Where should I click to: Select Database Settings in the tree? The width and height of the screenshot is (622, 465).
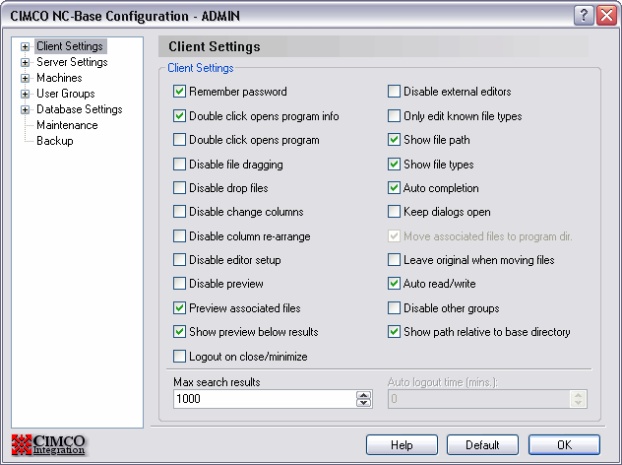tap(79, 109)
